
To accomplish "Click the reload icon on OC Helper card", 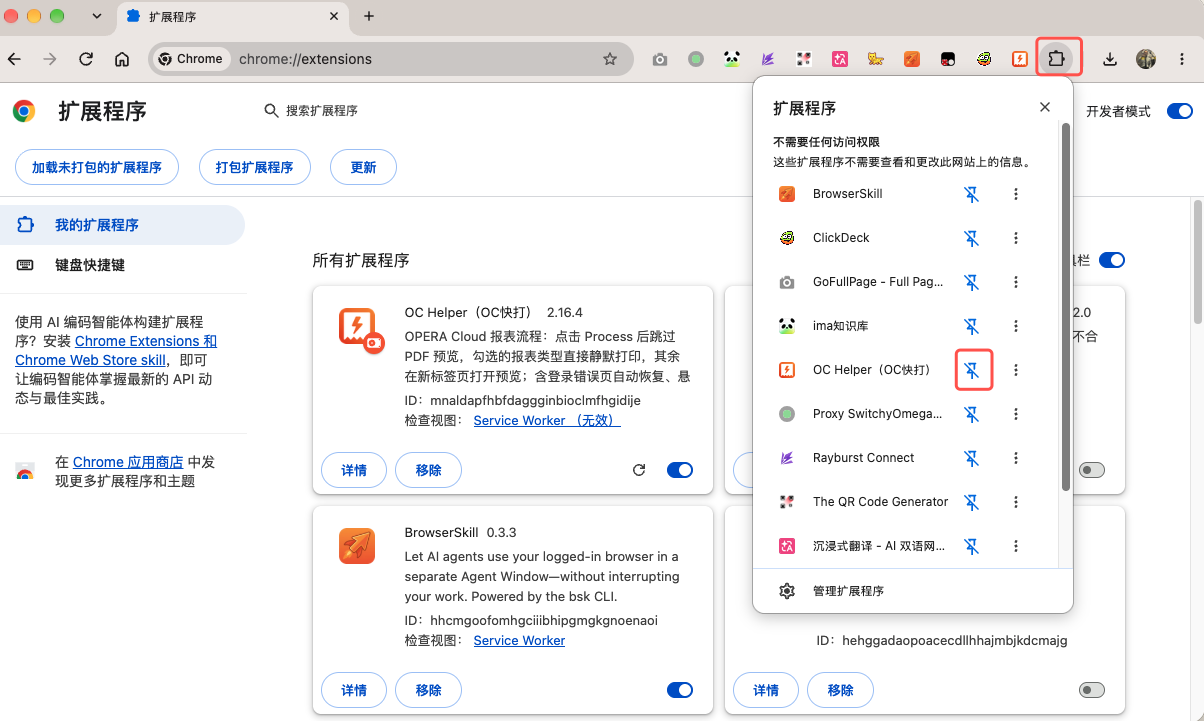I will (x=640, y=470).
